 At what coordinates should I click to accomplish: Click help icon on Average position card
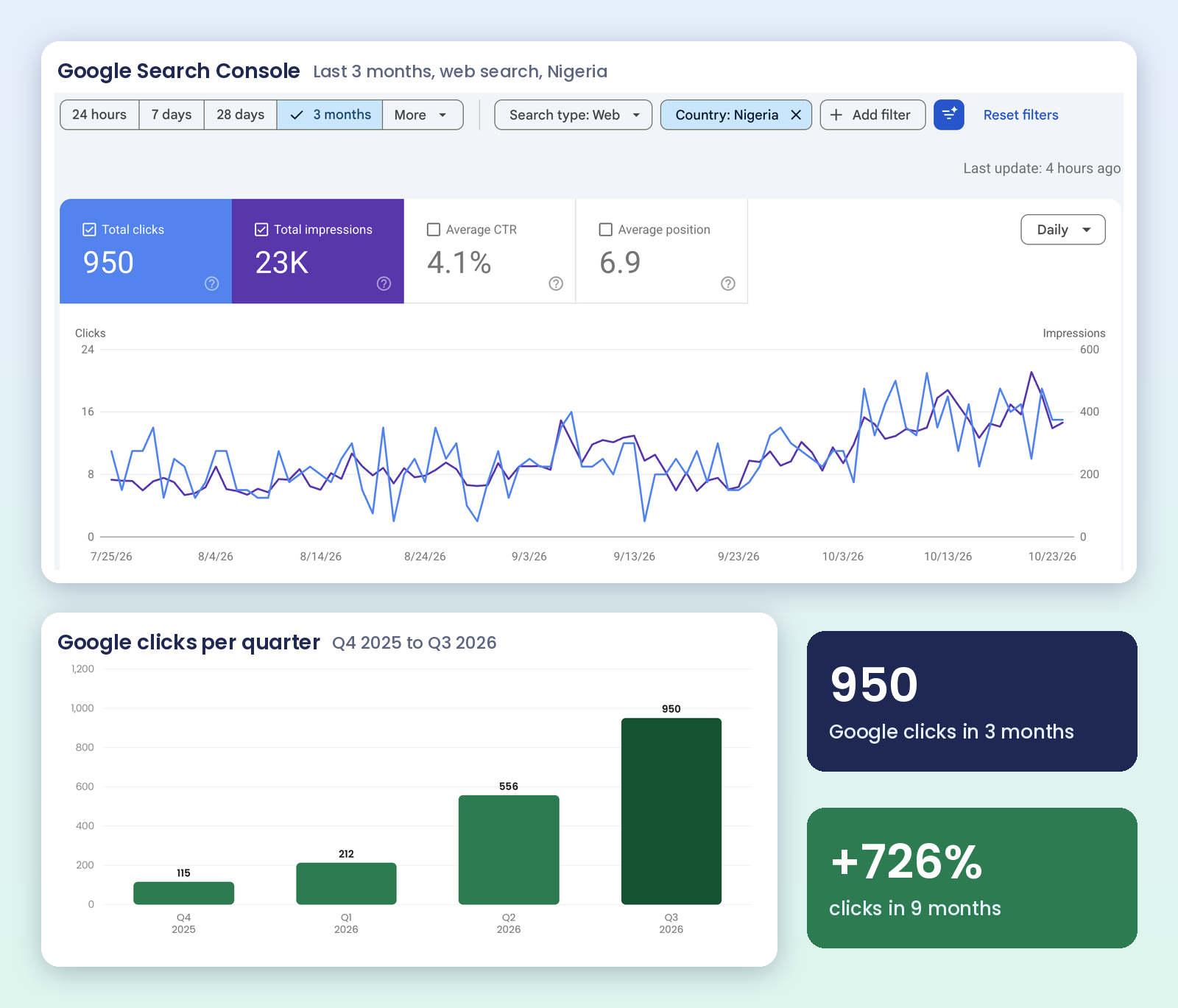(x=728, y=283)
